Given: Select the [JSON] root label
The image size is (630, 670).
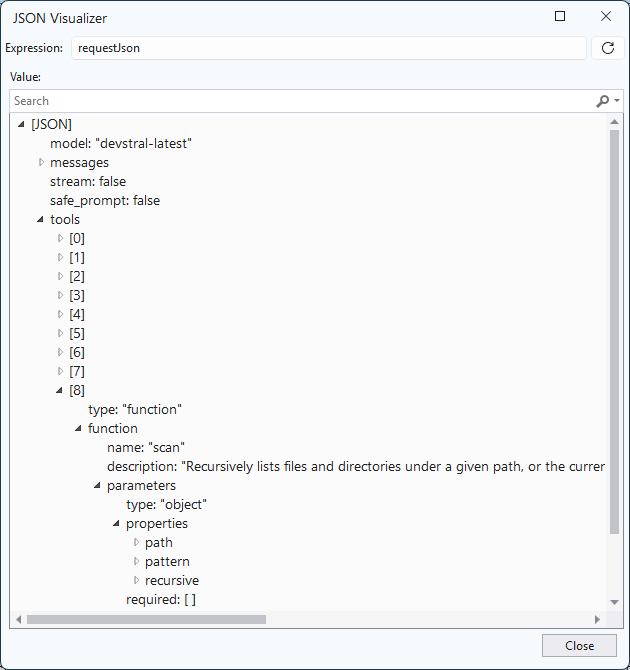Looking at the screenshot, I should tap(51, 125).
